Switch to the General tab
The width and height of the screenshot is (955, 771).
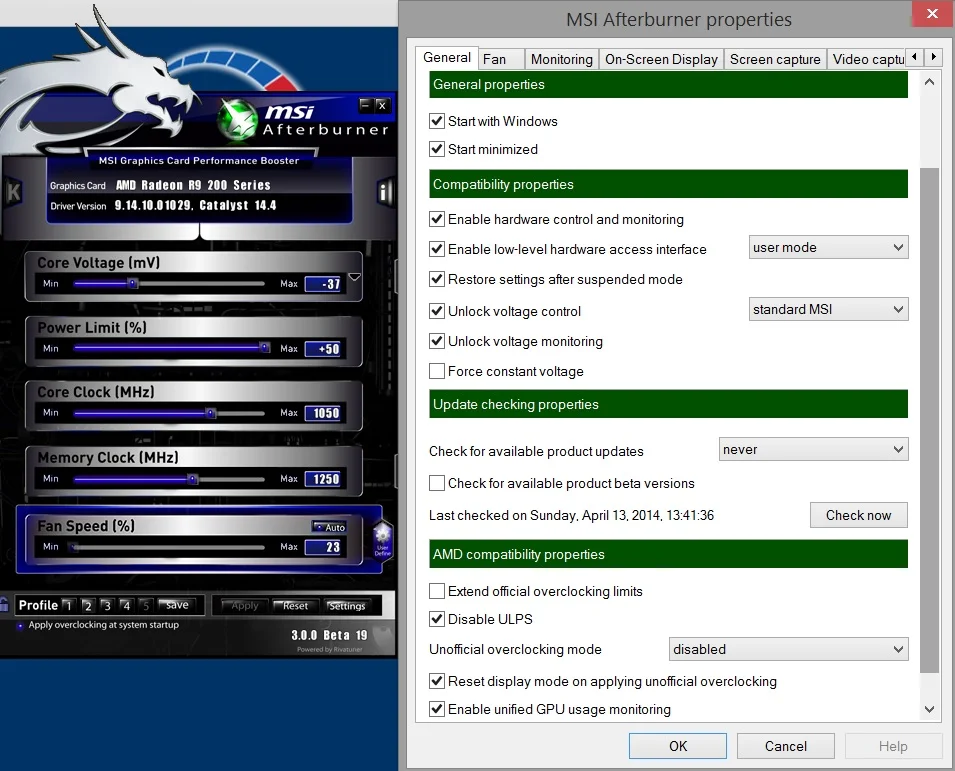[447, 57]
